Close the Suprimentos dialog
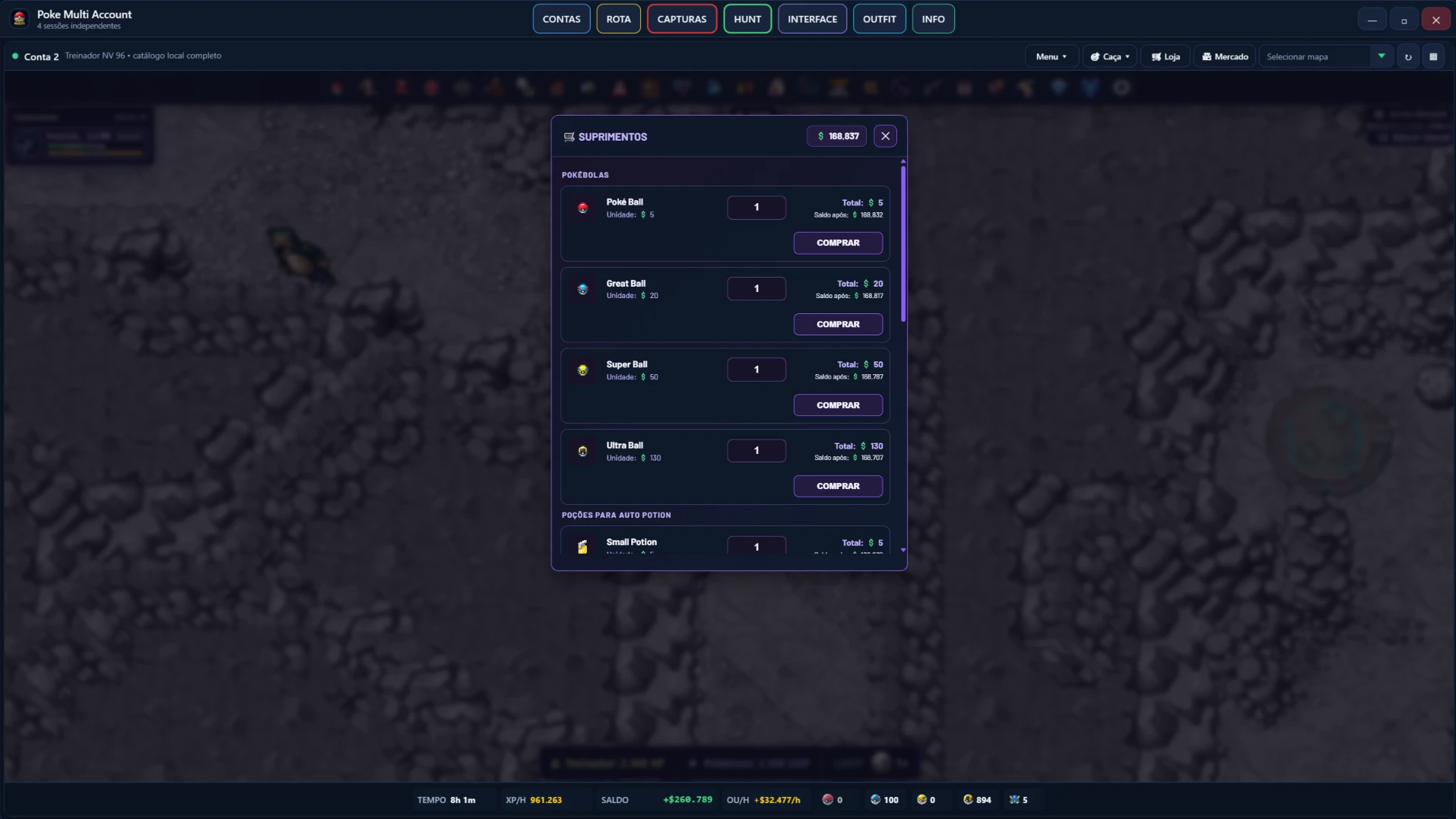This screenshot has width=1456, height=819. coord(885,136)
